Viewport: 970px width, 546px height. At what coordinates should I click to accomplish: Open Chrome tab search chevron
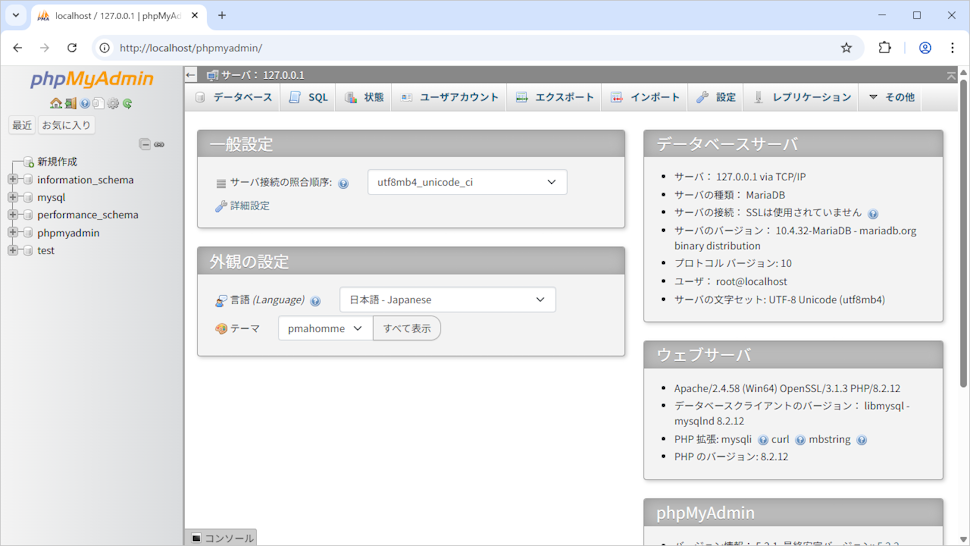[x=15, y=15]
